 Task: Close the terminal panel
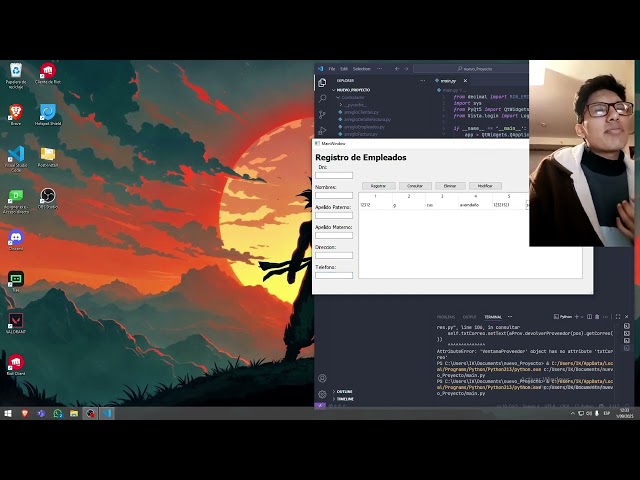(x=627, y=317)
